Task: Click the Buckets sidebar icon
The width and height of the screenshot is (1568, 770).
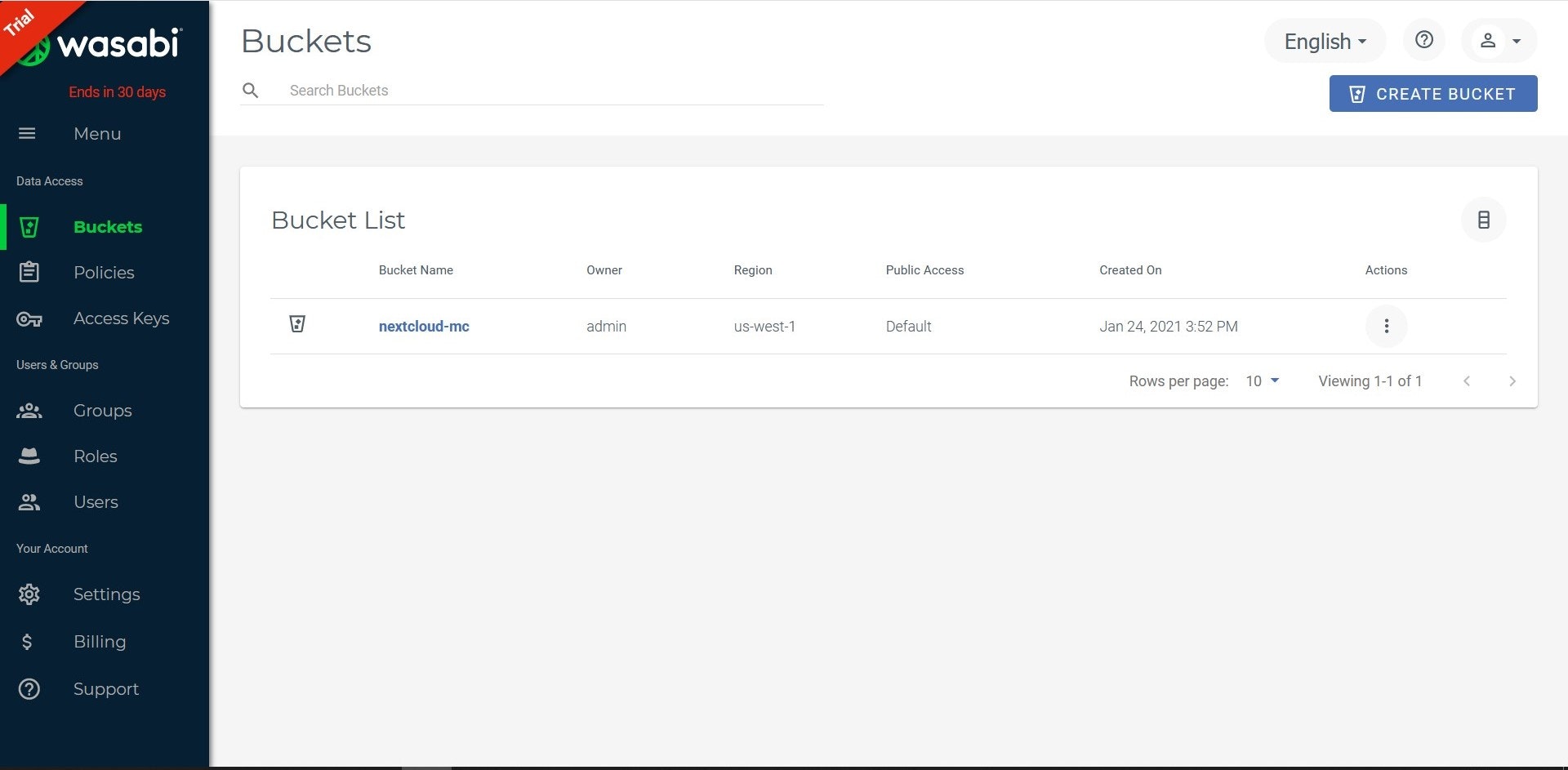Action: click(x=29, y=227)
